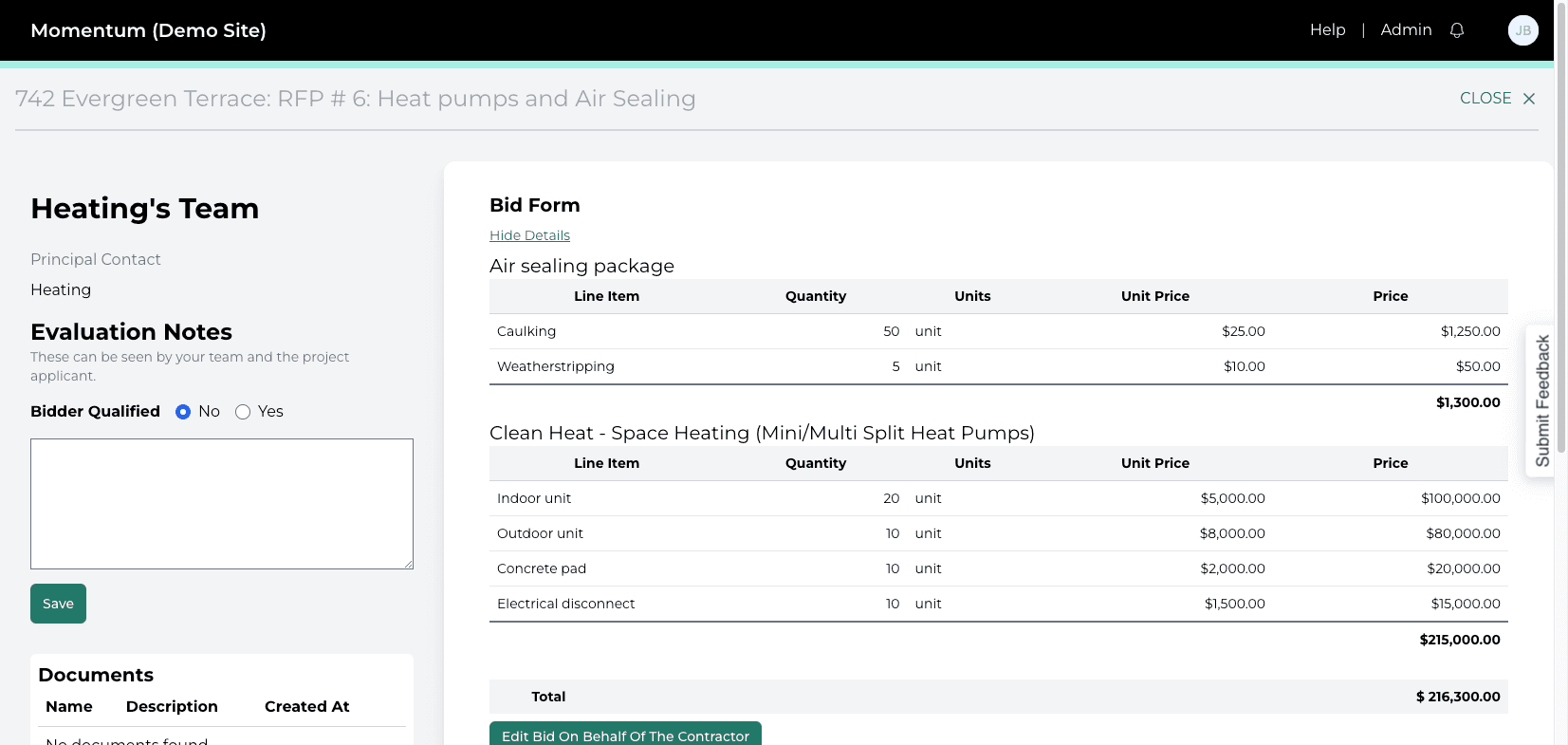Screen dimensions: 1568x745
Task: Click the CLOSE text link
Action: [x=1485, y=99]
